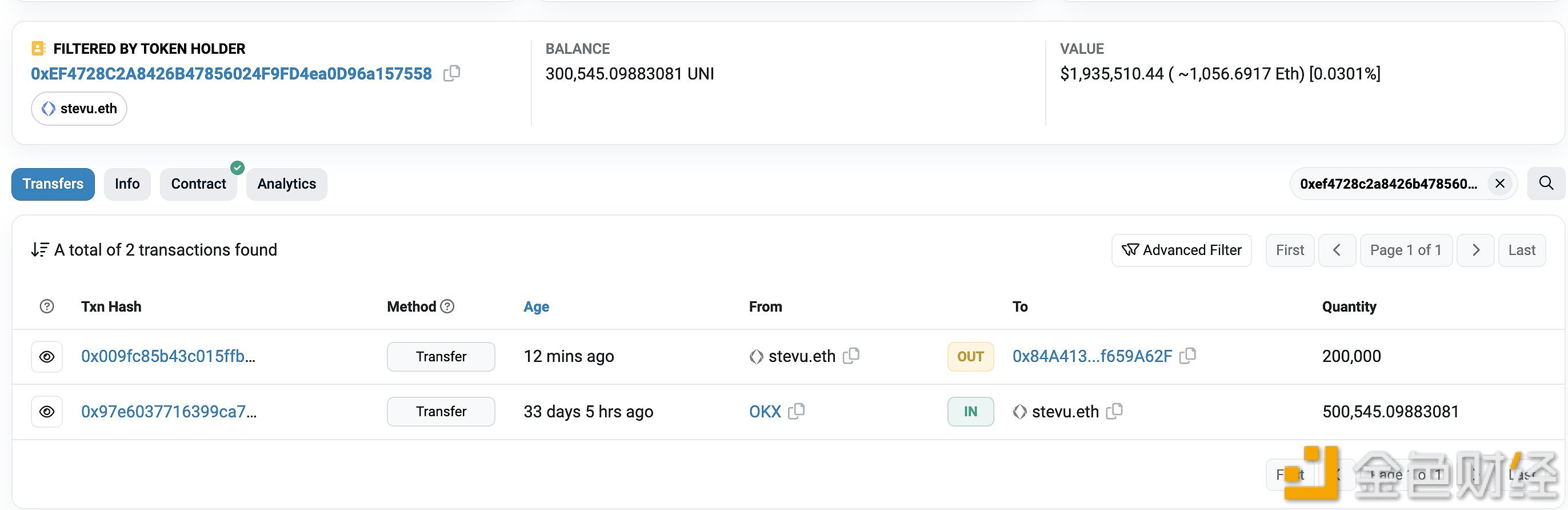Copy the token holder address
Image resolution: width=1568 pixels, height=510 pixels.
pos(451,74)
